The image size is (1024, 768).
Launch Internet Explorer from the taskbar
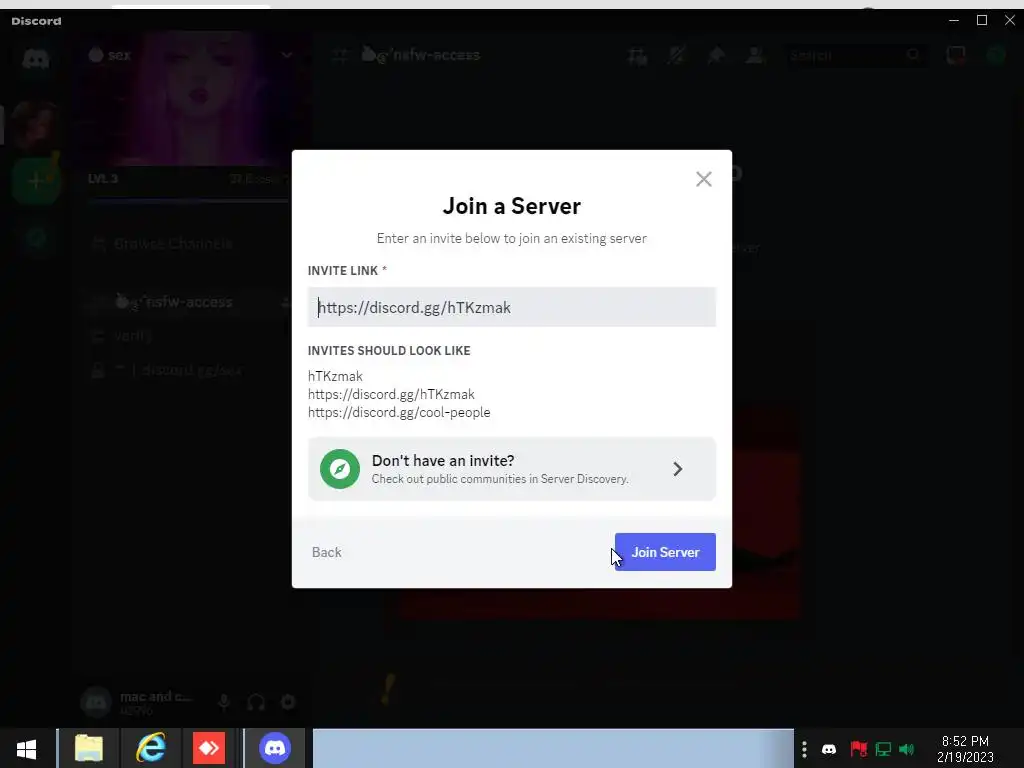[x=151, y=748]
